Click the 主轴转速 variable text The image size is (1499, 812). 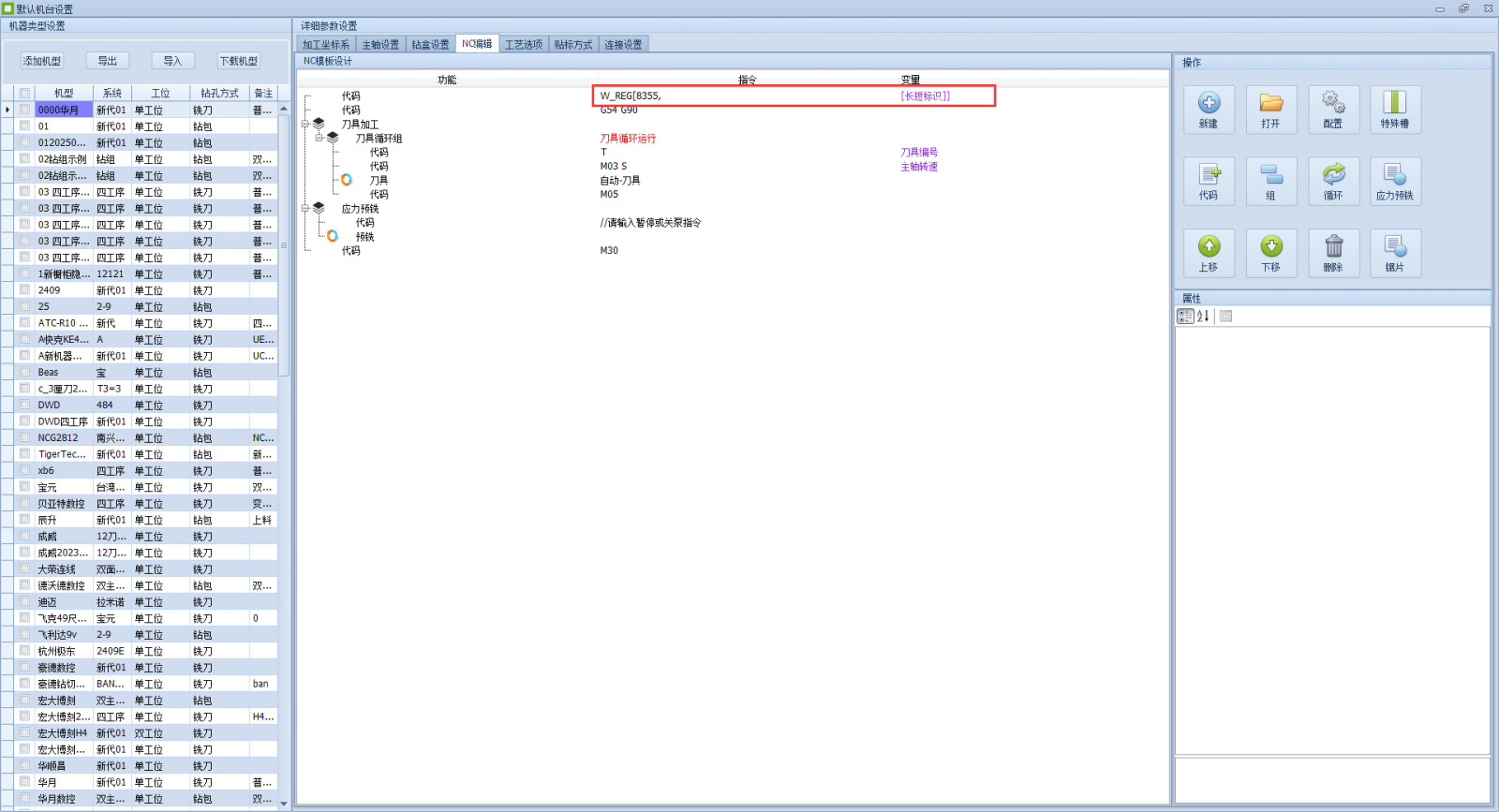pyautogui.click(x=919, y=167)
